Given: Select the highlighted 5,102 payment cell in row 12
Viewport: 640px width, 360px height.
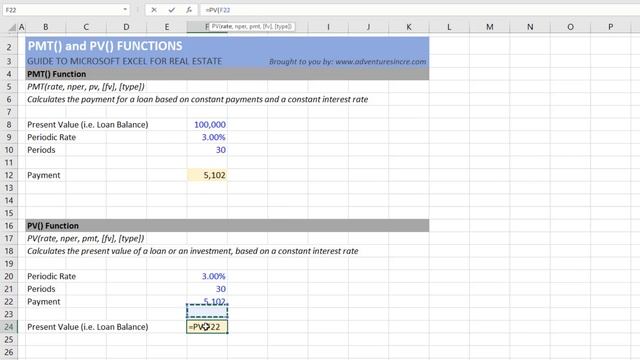Looking at the screenshot, I should (207, 175).
